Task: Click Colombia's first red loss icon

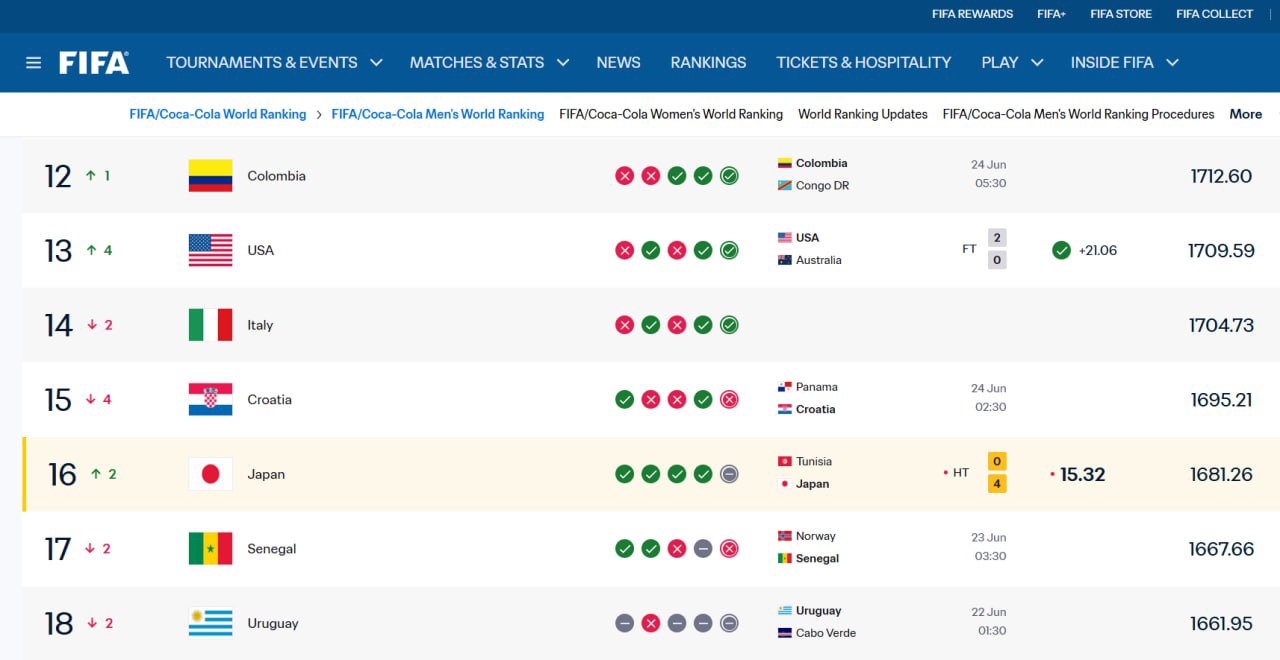Action: point(625,176)
